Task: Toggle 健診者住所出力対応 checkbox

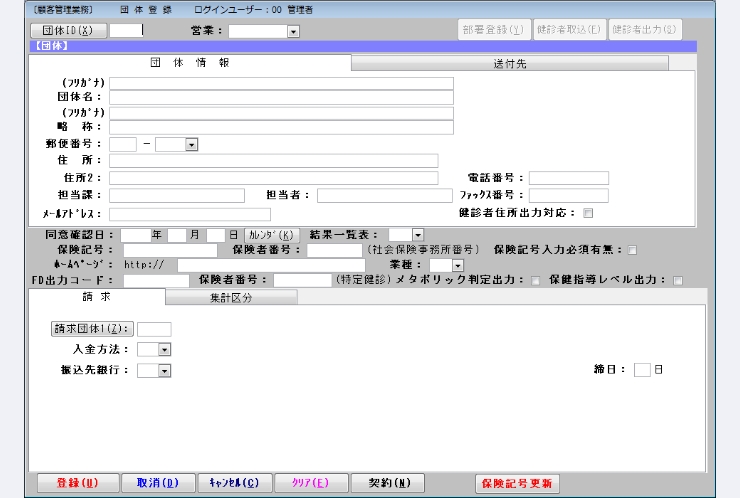Action: (588, 213)
